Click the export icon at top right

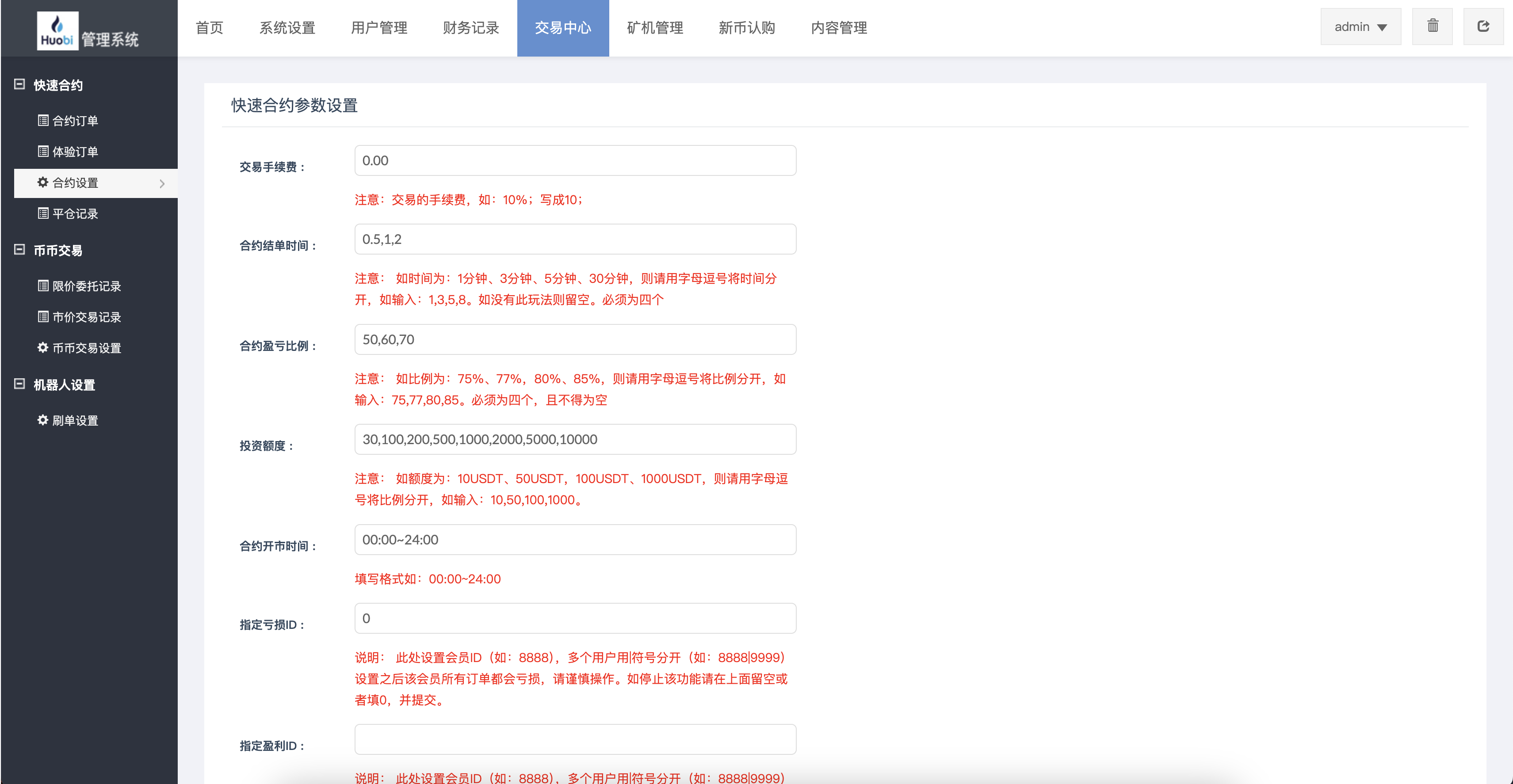point(1483,26)
